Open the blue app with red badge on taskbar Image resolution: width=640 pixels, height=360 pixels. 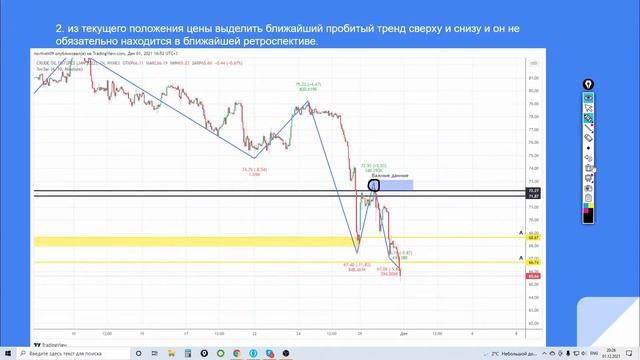pyautogui.click(x=270, y=353)
